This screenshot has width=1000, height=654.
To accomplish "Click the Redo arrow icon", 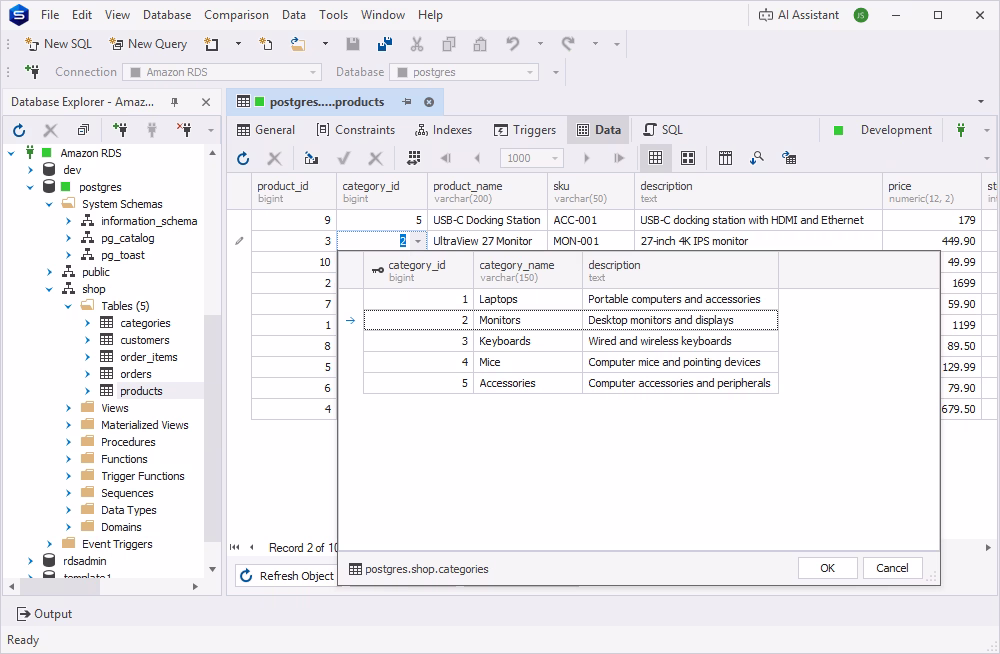I will pyautogui.click(x=568, y=43).
